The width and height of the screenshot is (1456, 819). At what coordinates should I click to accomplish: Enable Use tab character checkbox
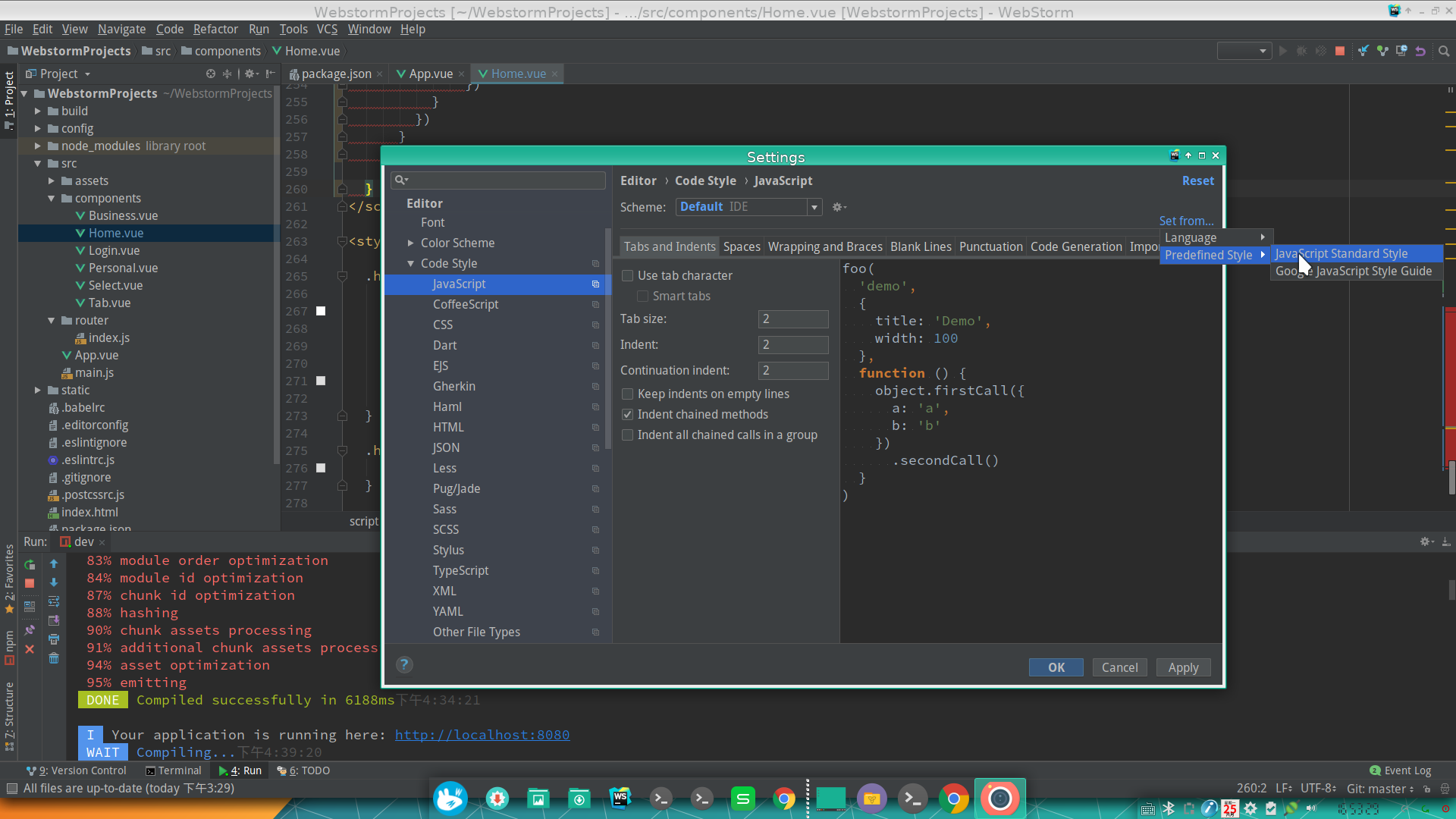(627, 276)
